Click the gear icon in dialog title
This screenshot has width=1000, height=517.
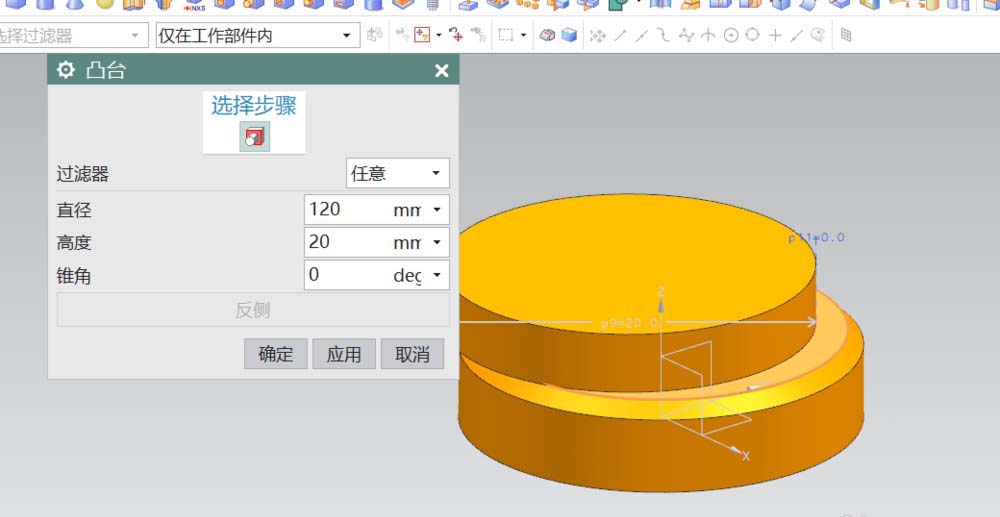pyautogui.click(x=66, y=70)
